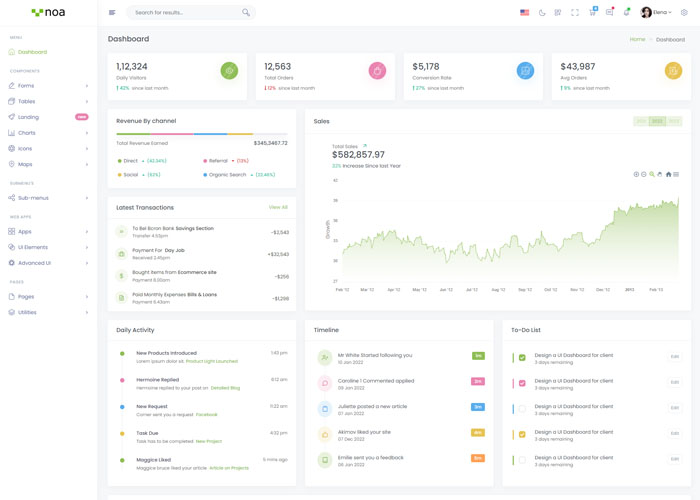Uncheck the yellow fourth to-do checkbox

(x=522, y=434)
